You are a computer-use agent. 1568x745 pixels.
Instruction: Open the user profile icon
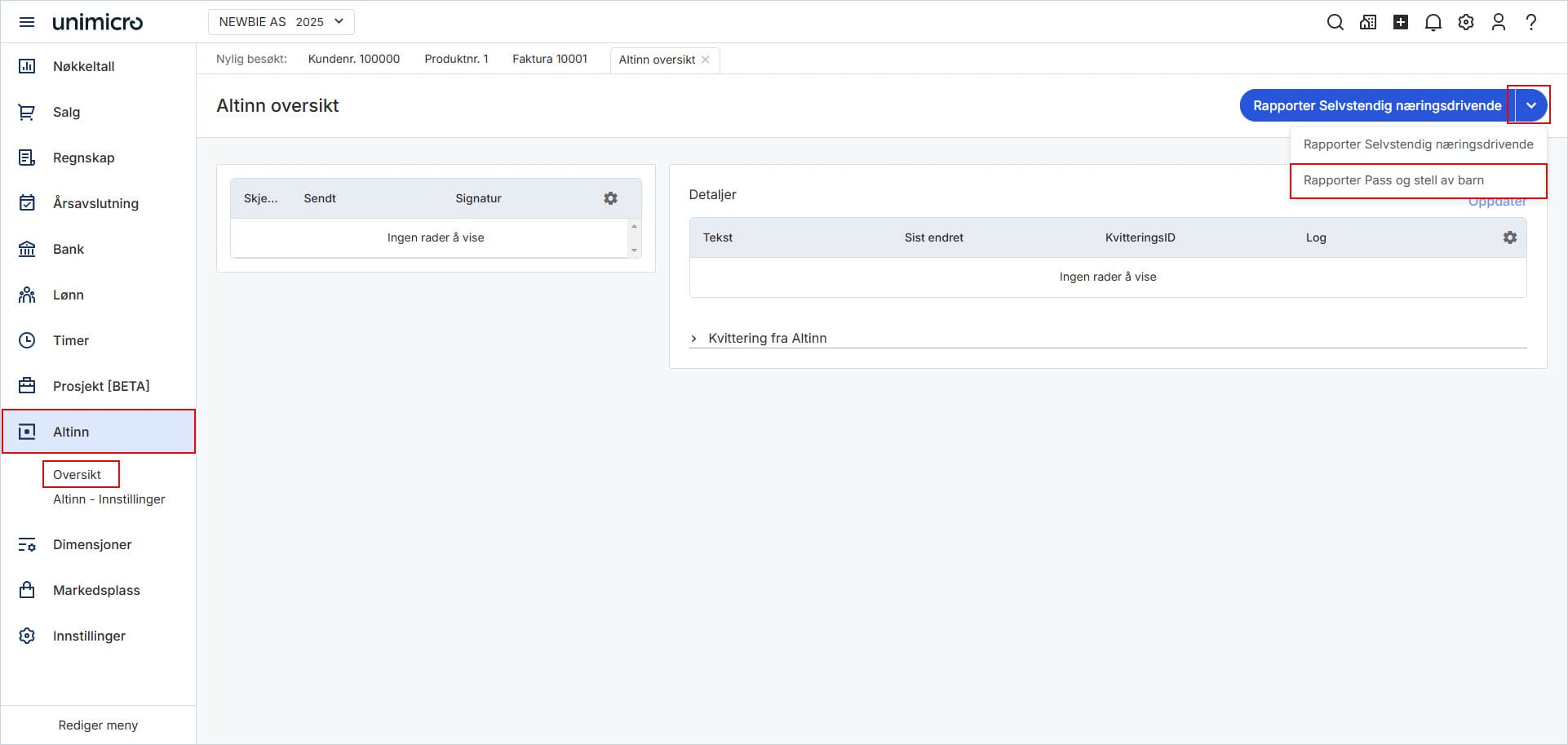coord(1499,22)
